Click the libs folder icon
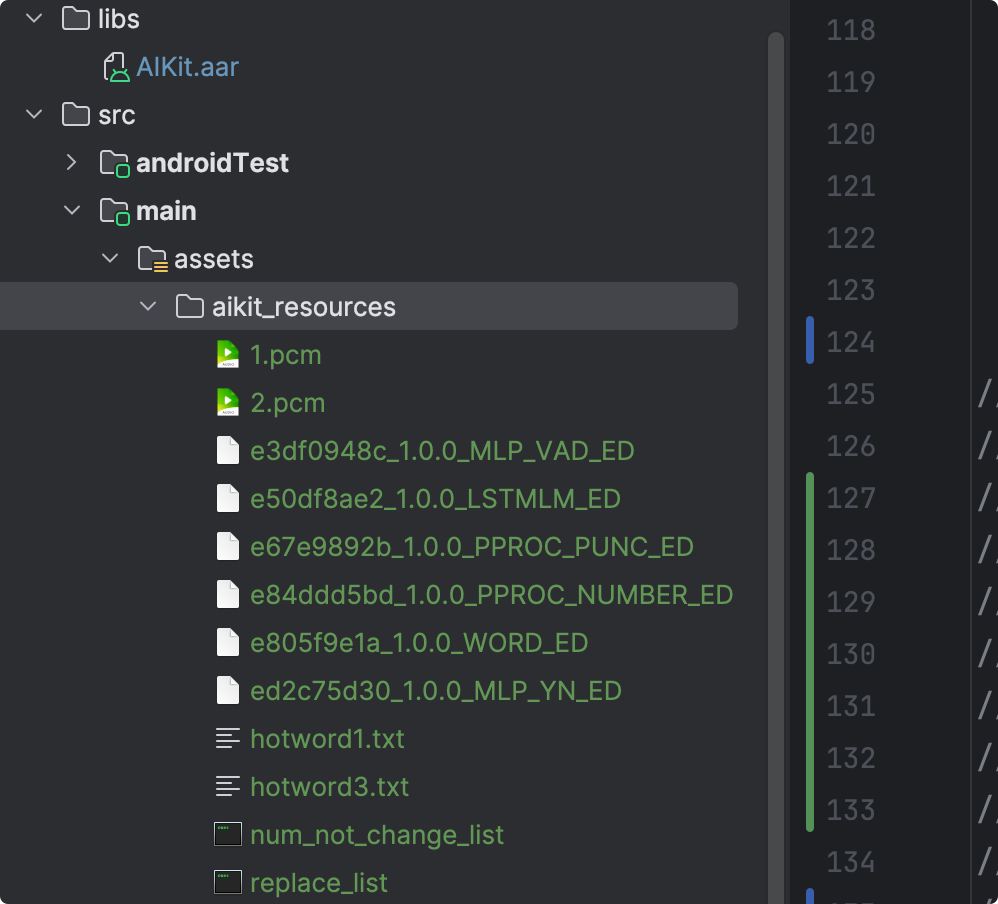Viewport: 998px width, 904px height. [75, 18]
